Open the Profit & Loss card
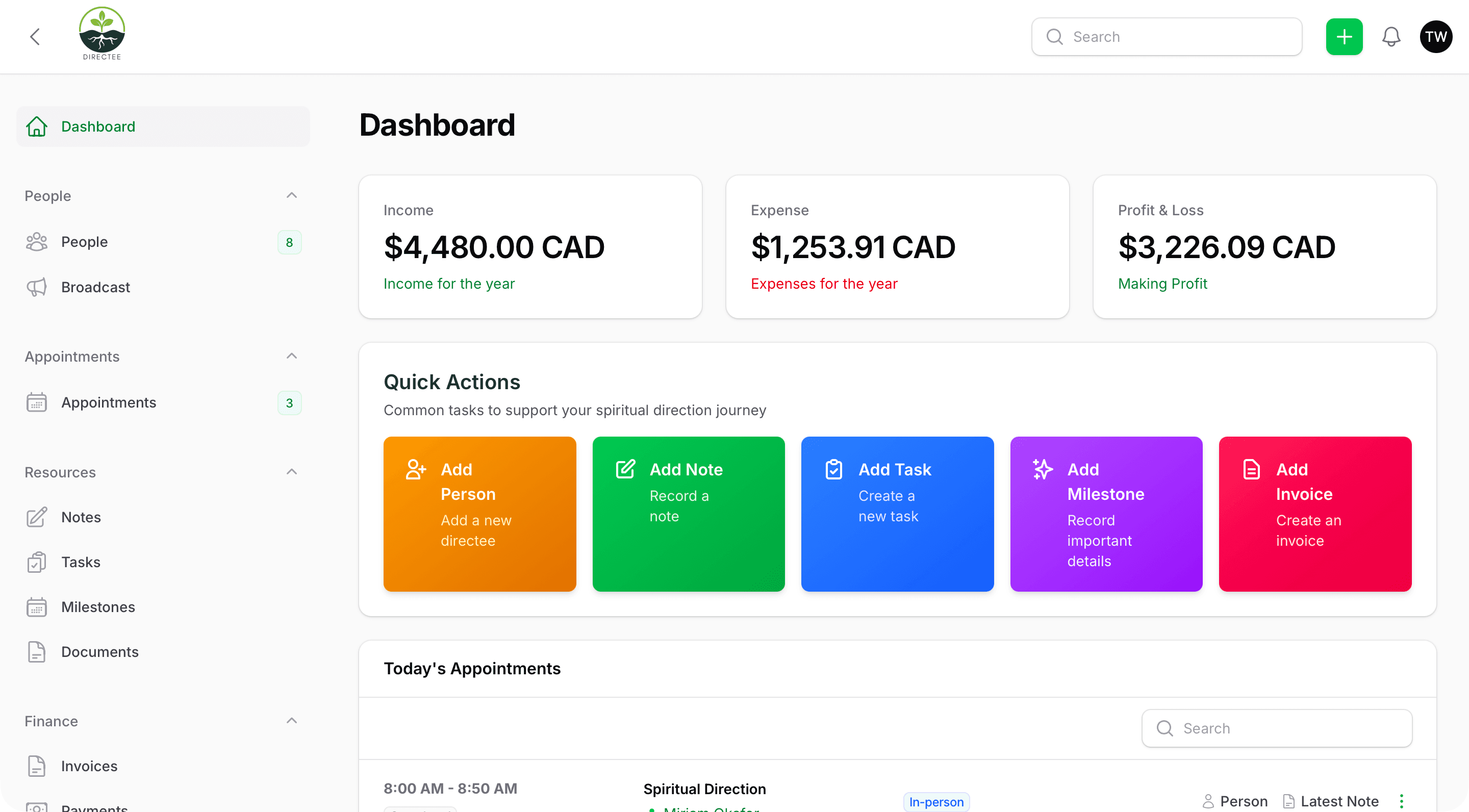 click(1264, 247)
